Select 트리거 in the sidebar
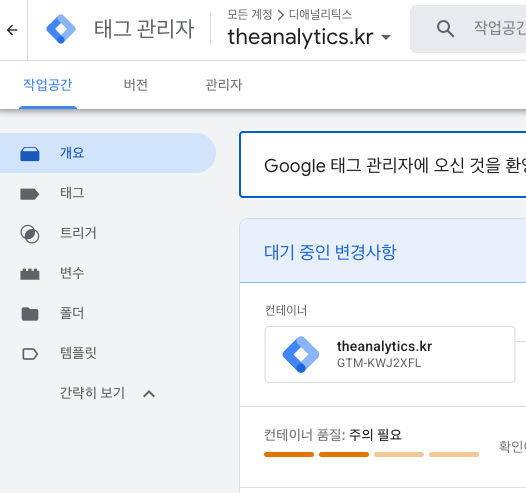 [x=107, y=233]
